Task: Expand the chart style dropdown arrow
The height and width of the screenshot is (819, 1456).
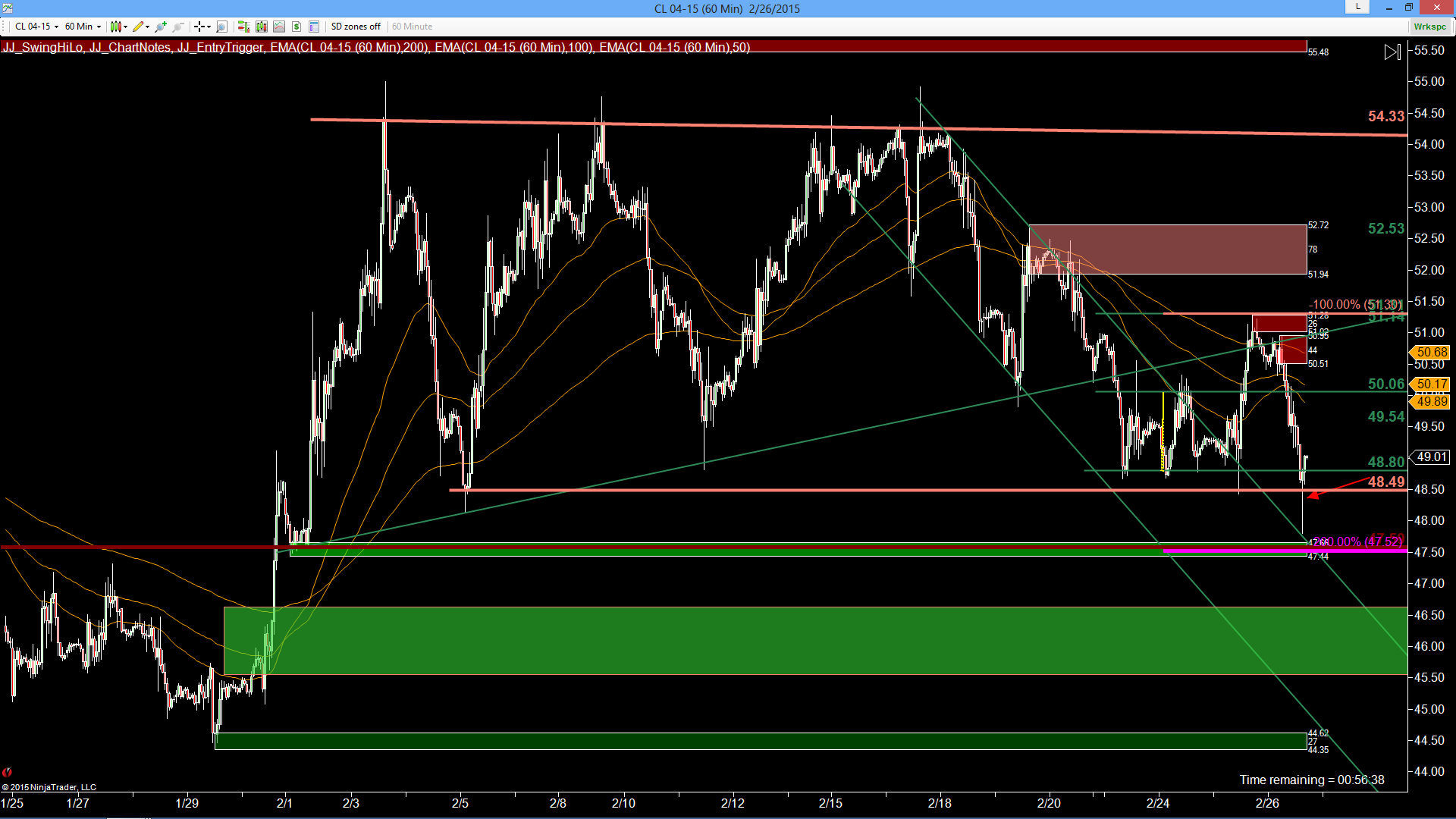Action: coord(125,27)
